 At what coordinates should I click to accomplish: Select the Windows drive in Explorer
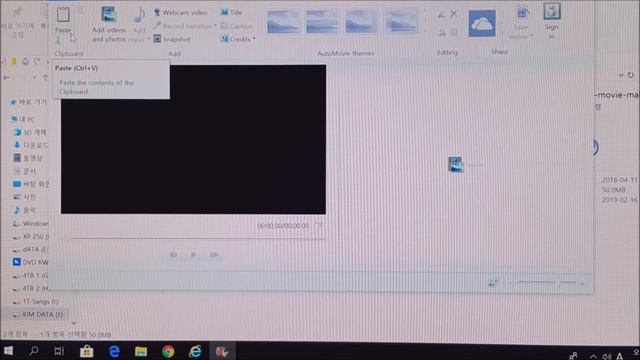click(x=31, y=224)
